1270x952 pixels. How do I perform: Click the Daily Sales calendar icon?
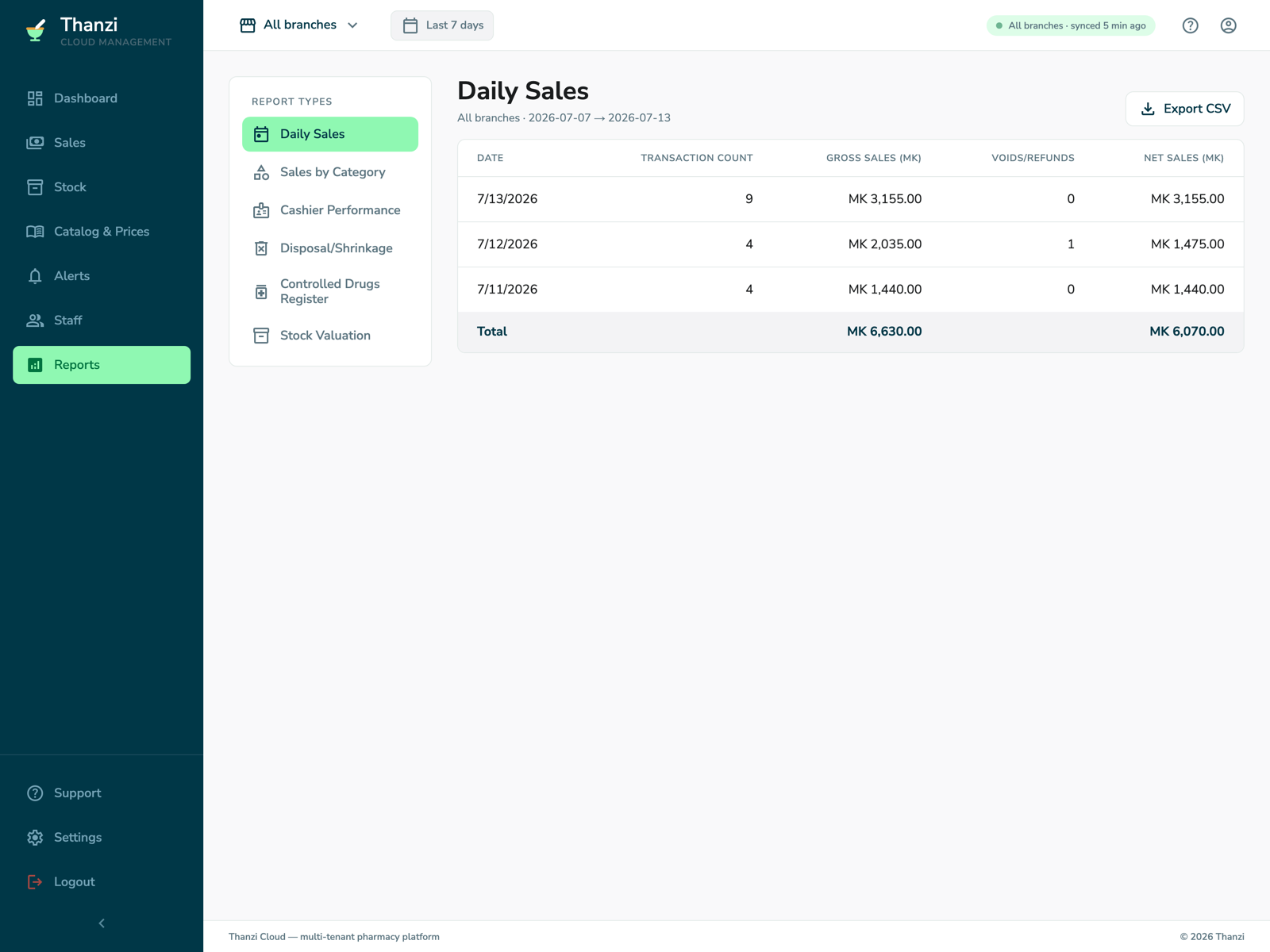pos(261,134)
